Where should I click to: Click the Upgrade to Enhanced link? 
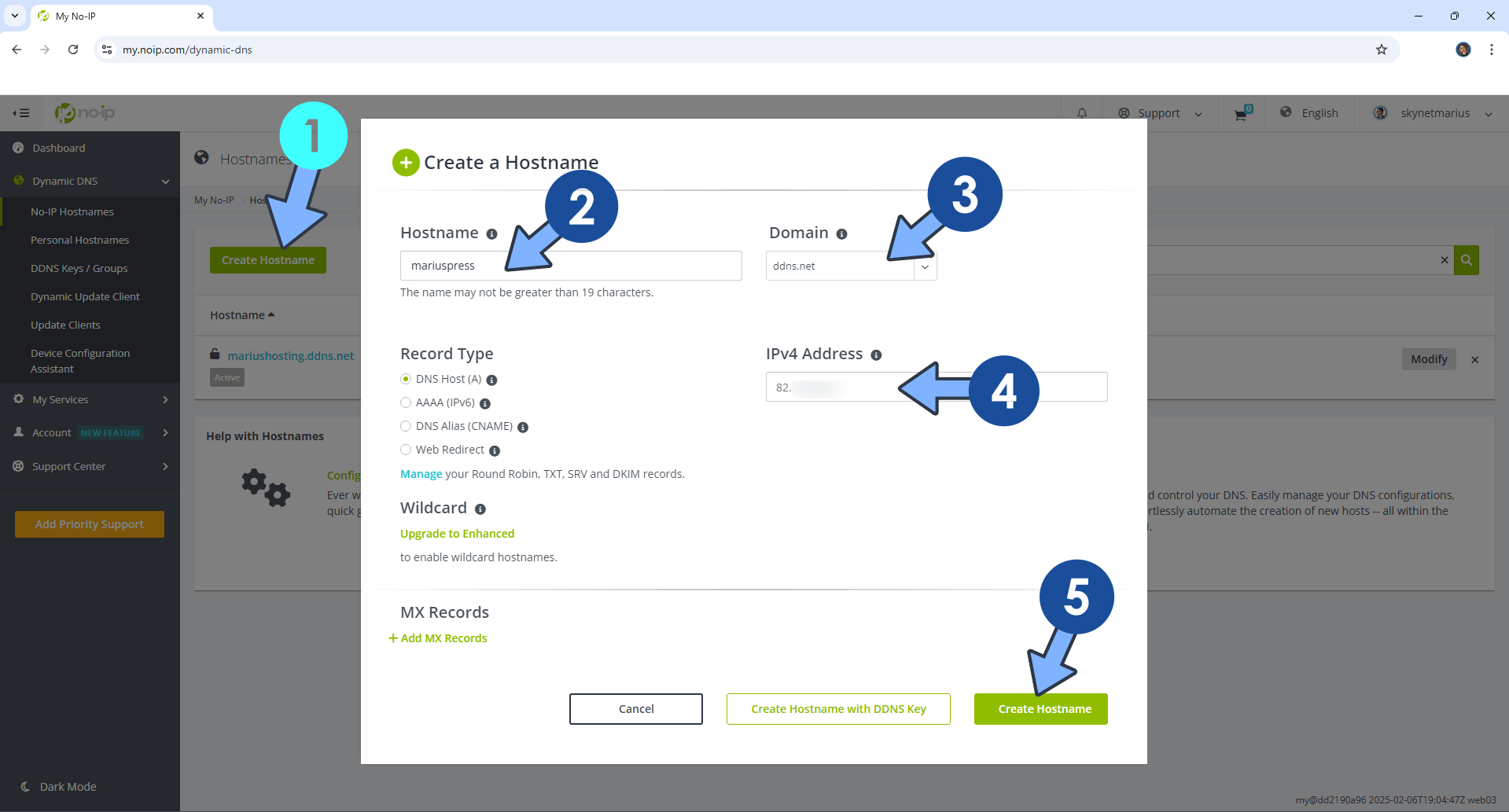(457, 534)
